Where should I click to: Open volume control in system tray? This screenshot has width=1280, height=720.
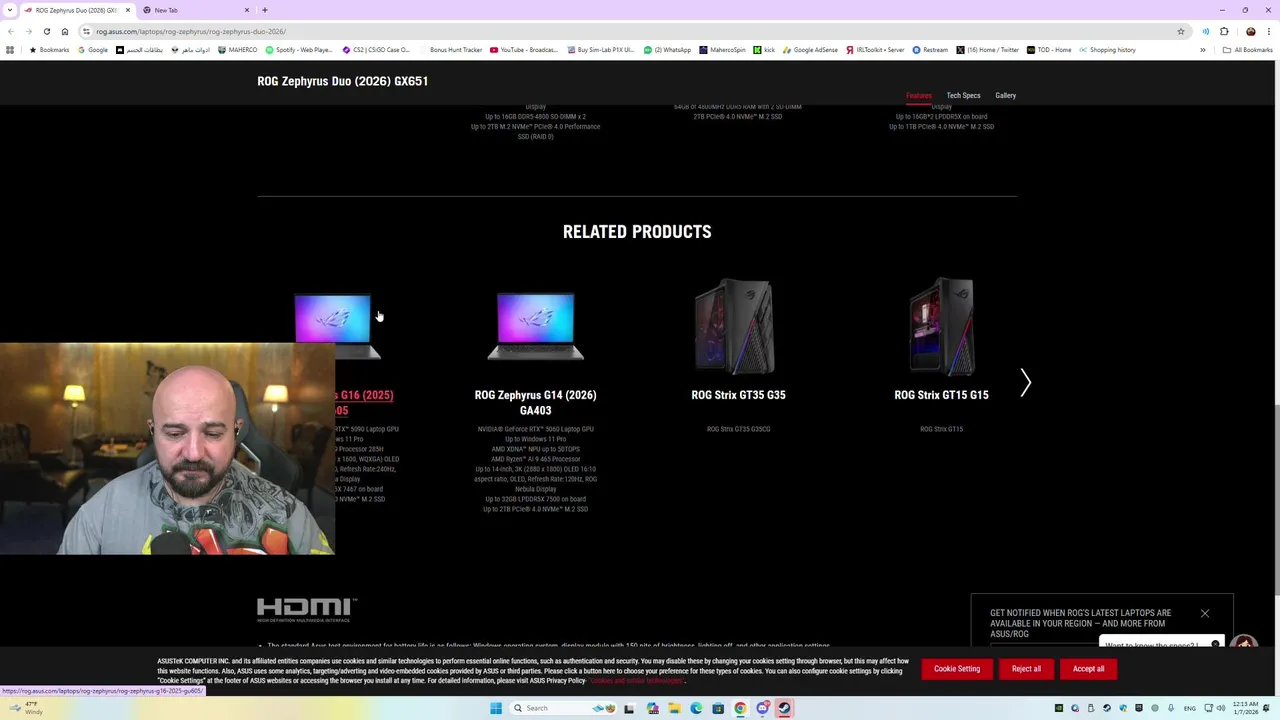coord(1221,708)
